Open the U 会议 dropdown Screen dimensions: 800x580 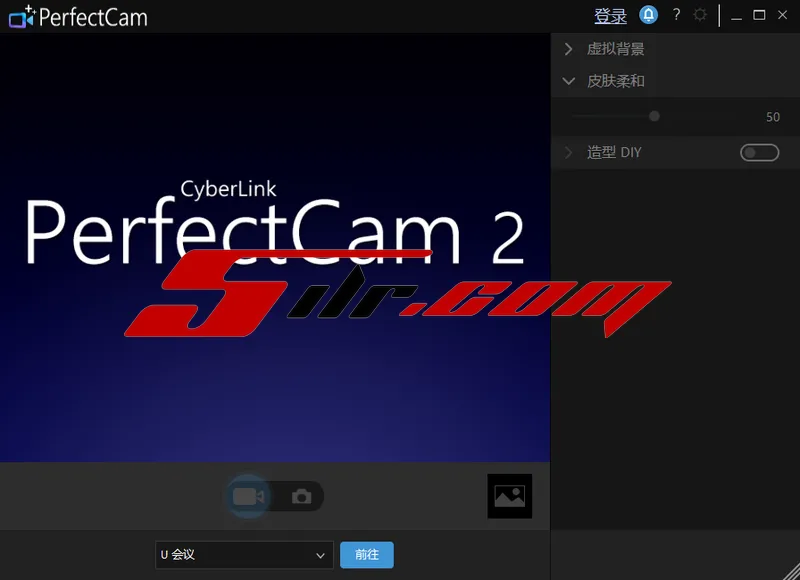point(244,555)
